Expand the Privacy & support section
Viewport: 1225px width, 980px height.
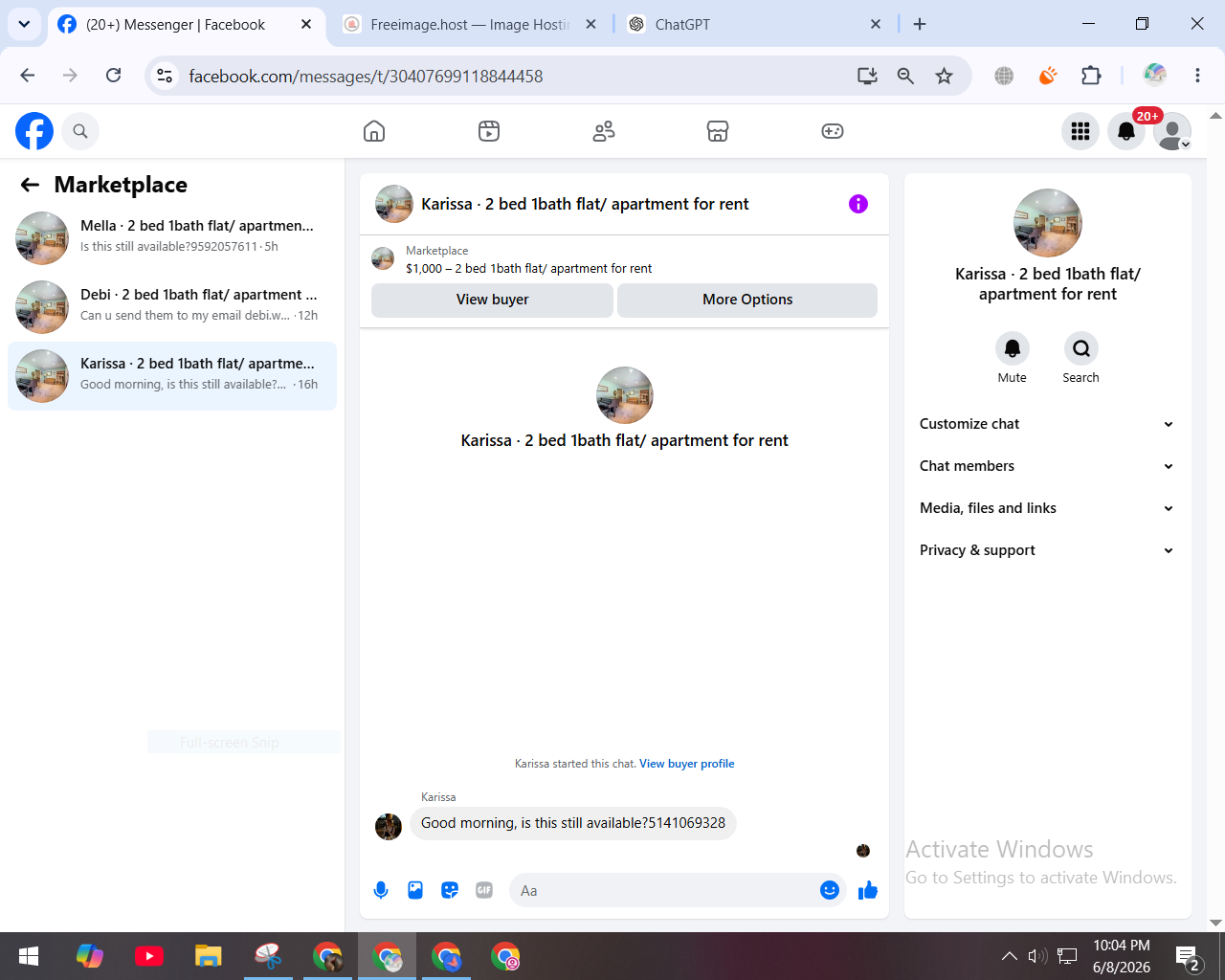[1047, 550]
